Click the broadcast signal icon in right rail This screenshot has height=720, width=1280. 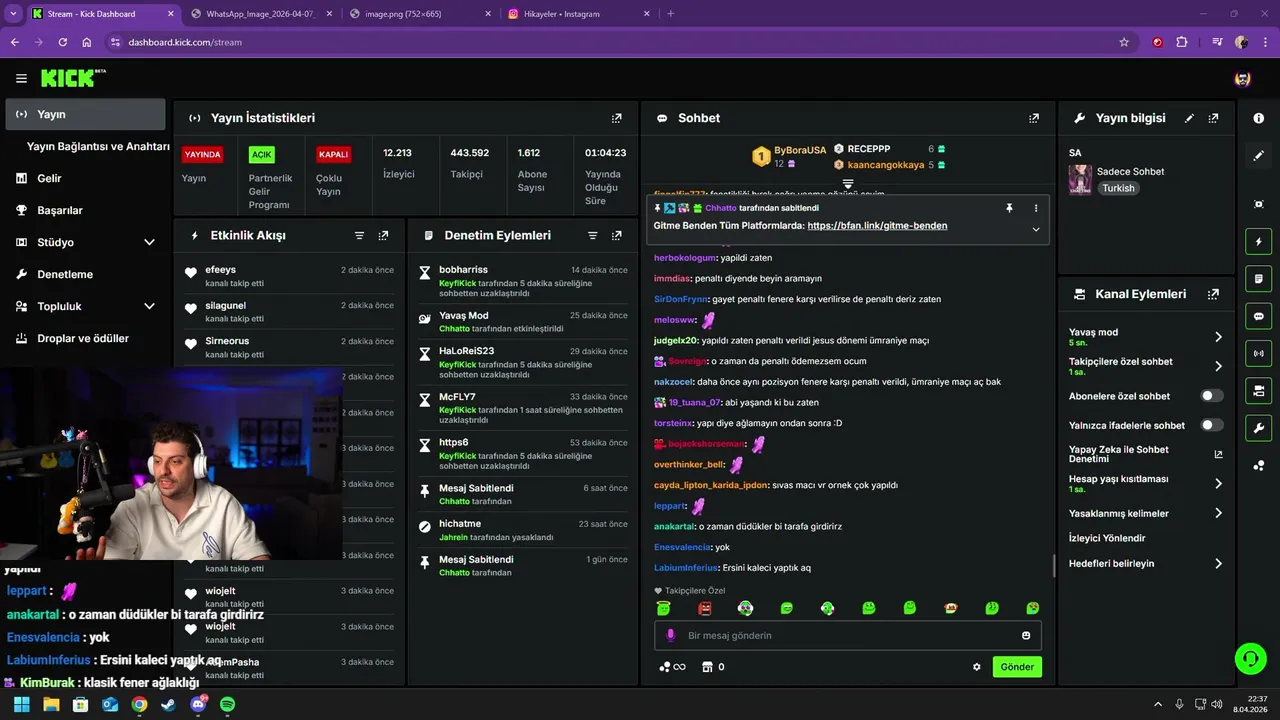coord(1258,353)
